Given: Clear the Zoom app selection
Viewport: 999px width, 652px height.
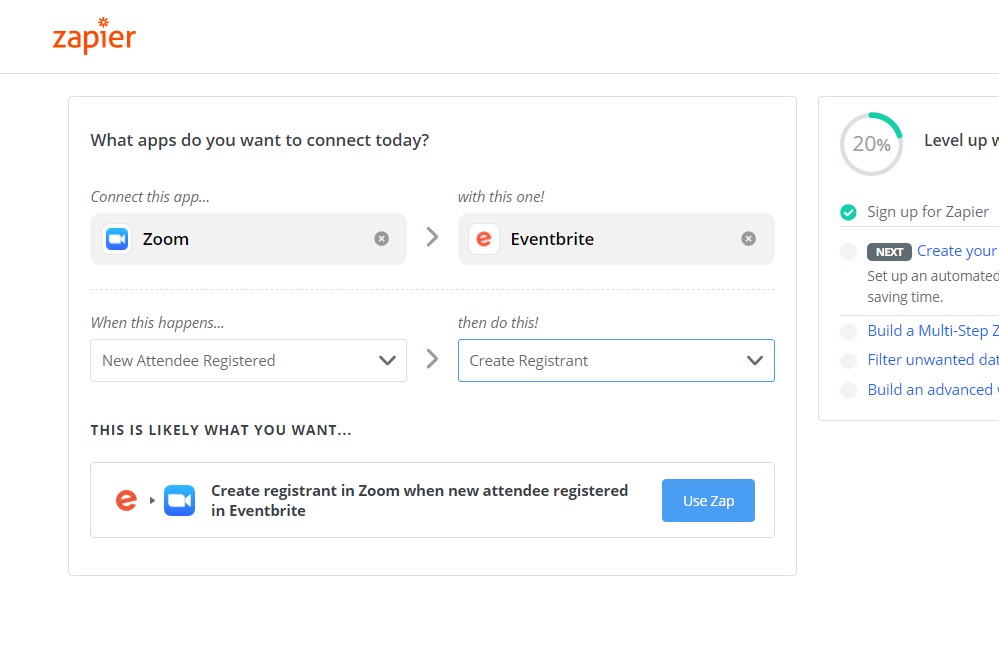Looking at the screenshot, I should [382, 239].
